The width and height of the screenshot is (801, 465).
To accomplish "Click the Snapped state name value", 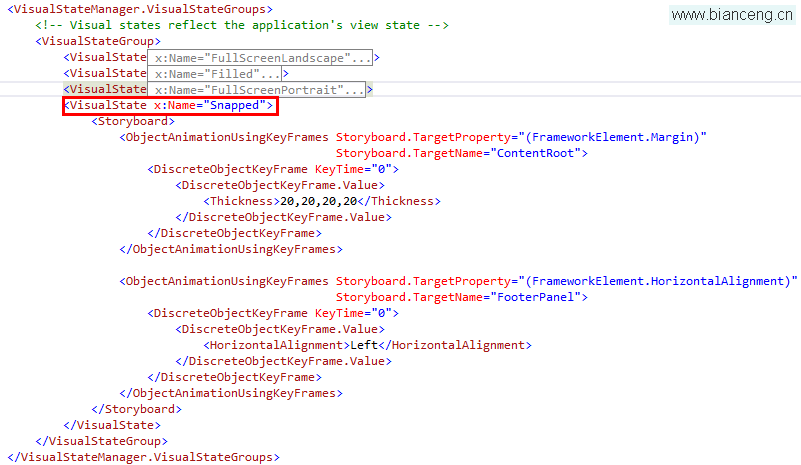I will click(x=234, y=105).
